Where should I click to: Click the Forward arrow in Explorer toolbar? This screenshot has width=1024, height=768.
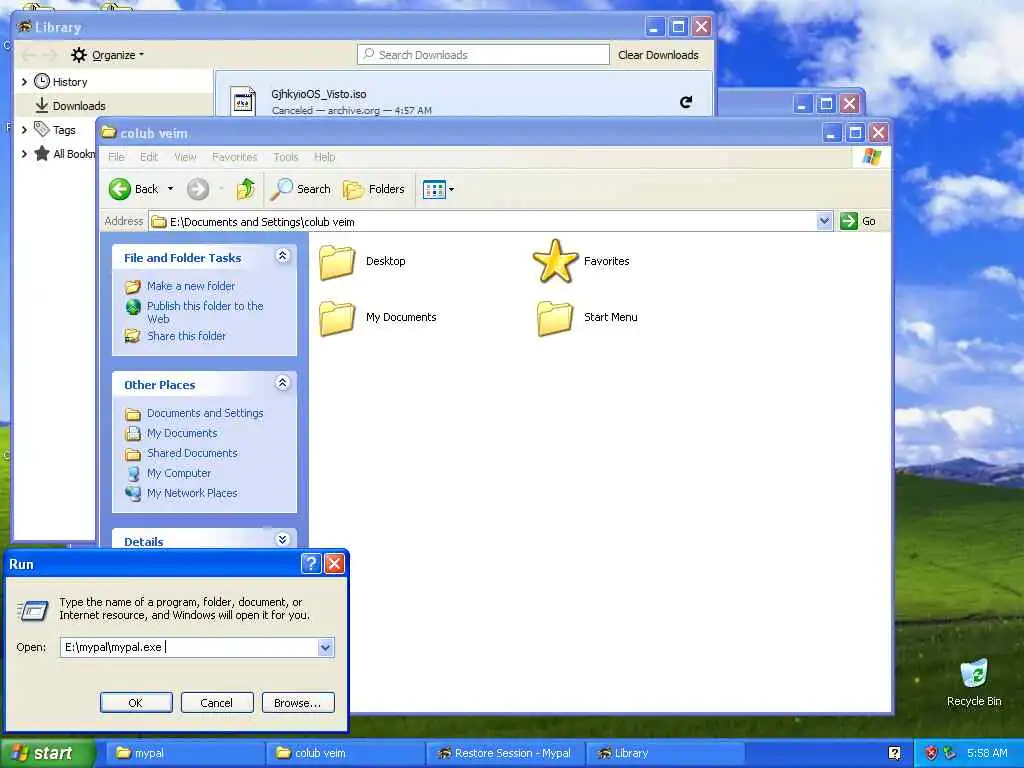[x=198, y=189]
